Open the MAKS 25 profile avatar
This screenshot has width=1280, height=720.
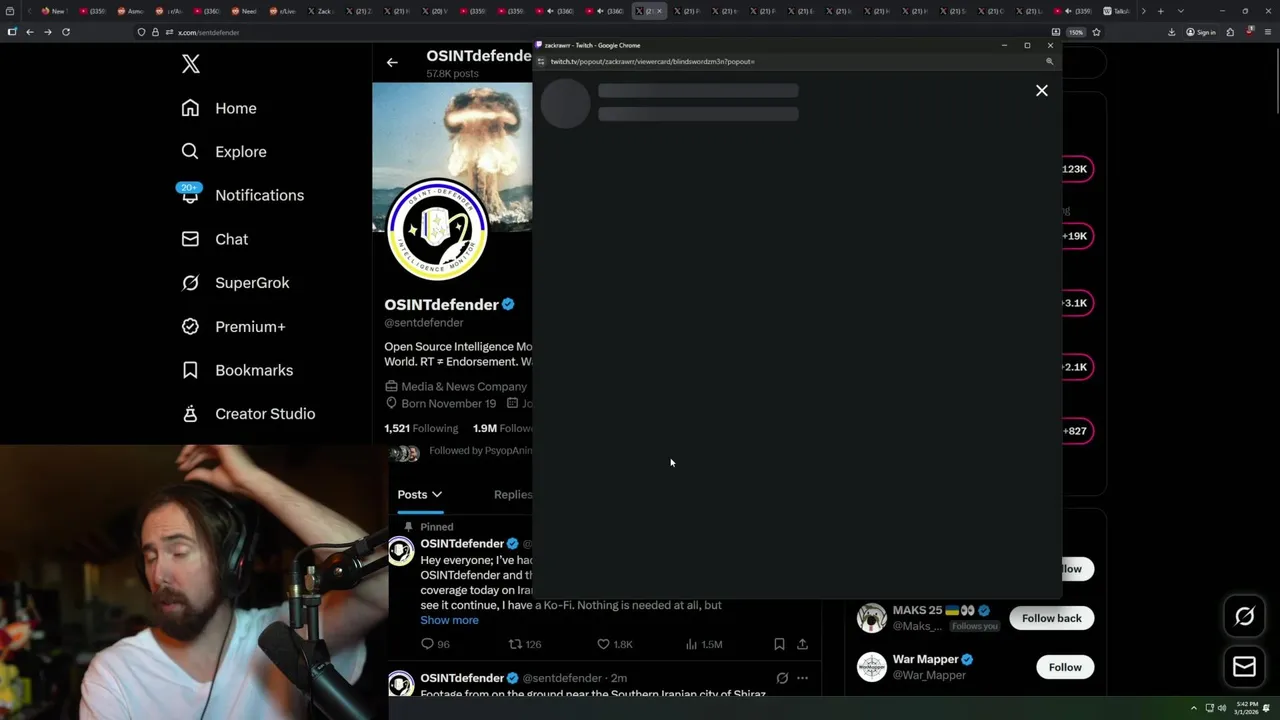(872, 618)
